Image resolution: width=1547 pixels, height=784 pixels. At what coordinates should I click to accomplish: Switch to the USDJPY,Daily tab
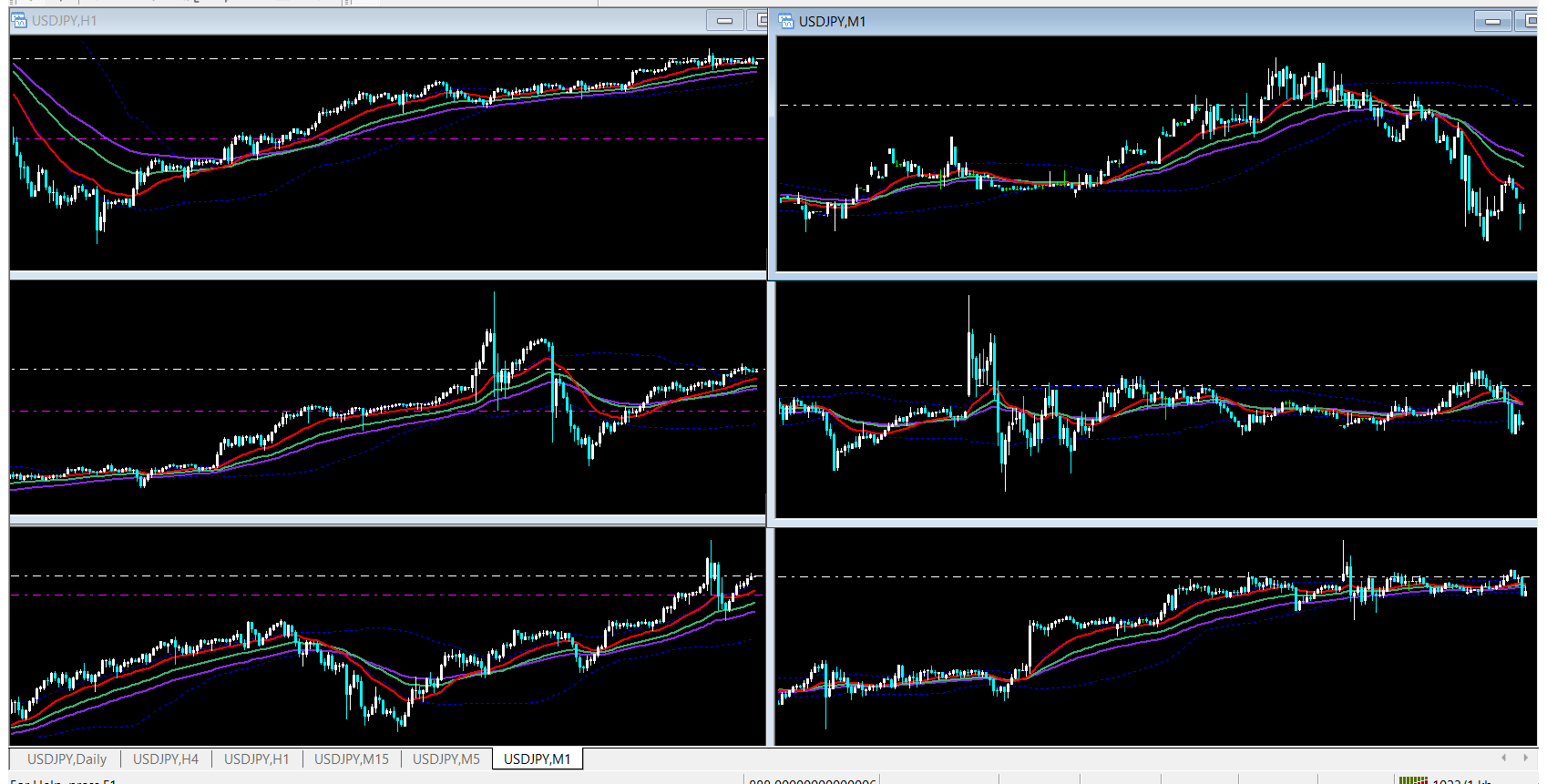pyautogui.click(x=67, y=759)
